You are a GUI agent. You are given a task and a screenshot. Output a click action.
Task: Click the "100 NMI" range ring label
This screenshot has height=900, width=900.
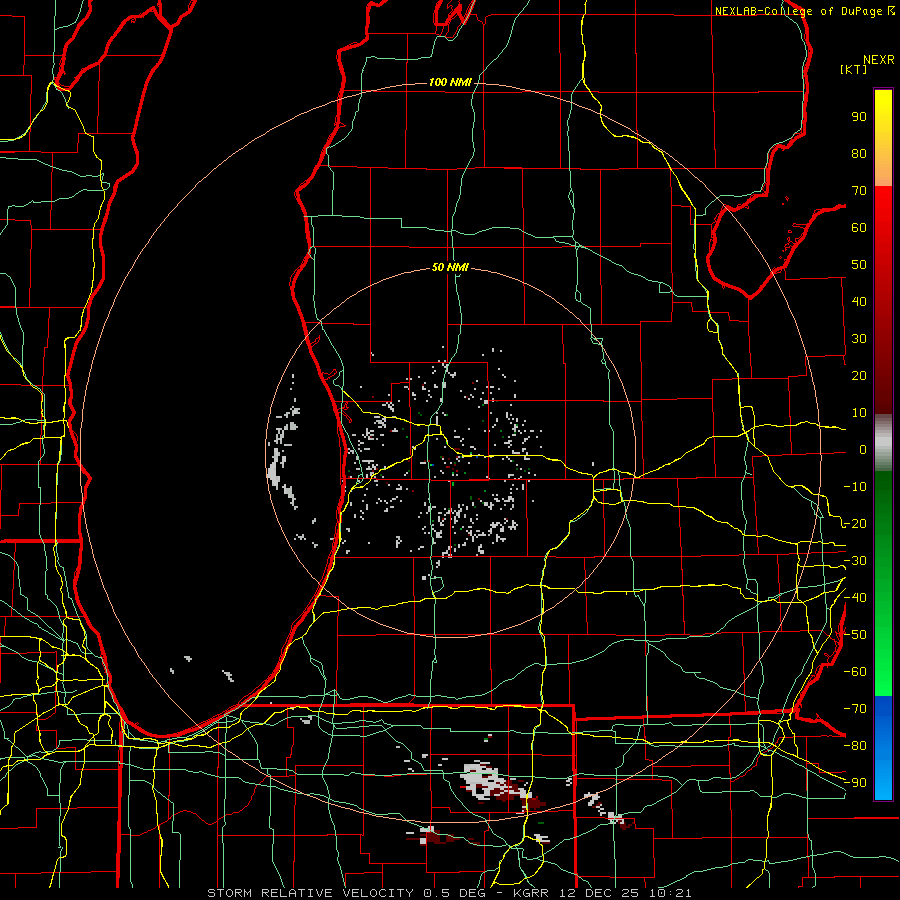[450, 82]
